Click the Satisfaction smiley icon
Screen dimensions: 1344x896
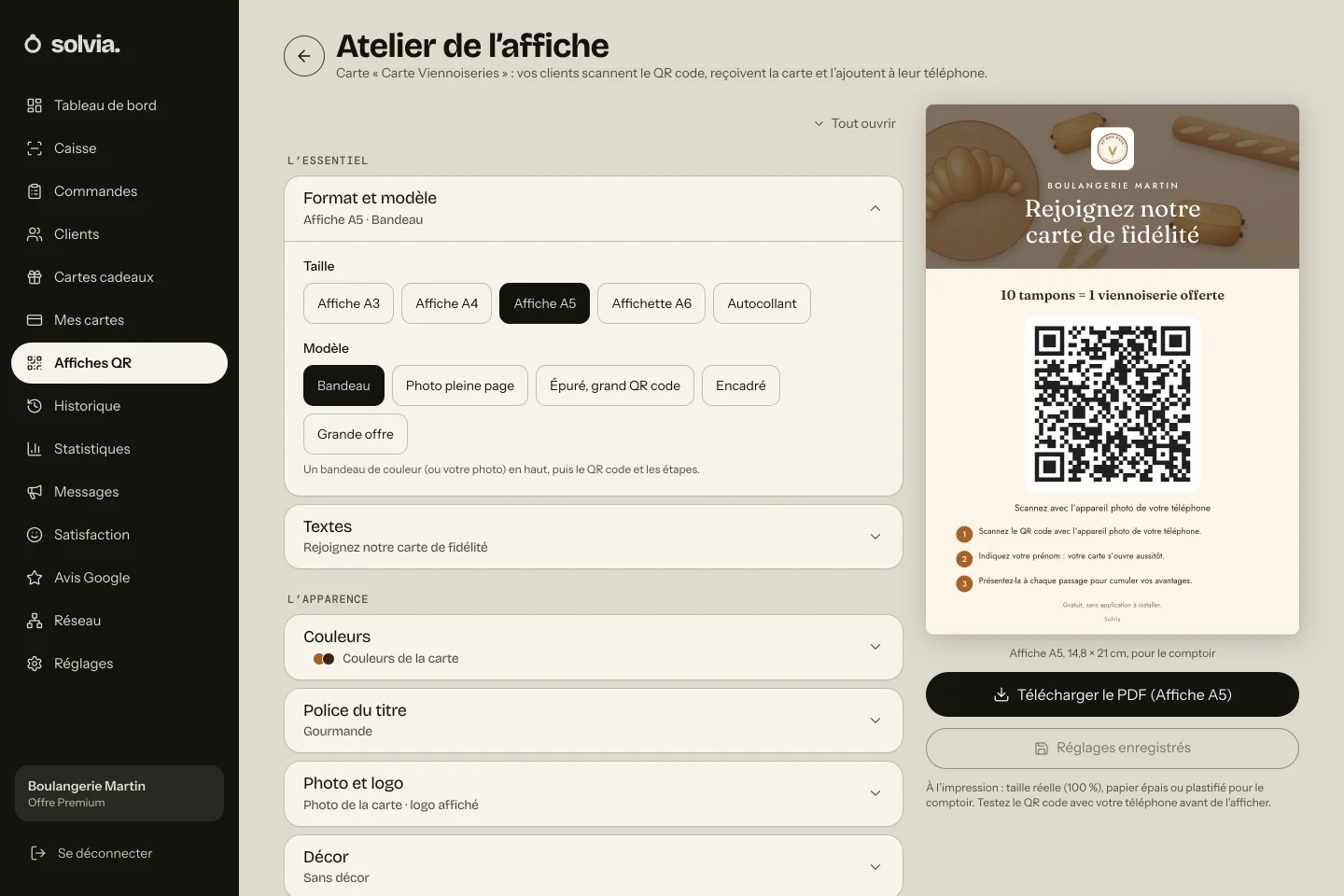[35, 535]
